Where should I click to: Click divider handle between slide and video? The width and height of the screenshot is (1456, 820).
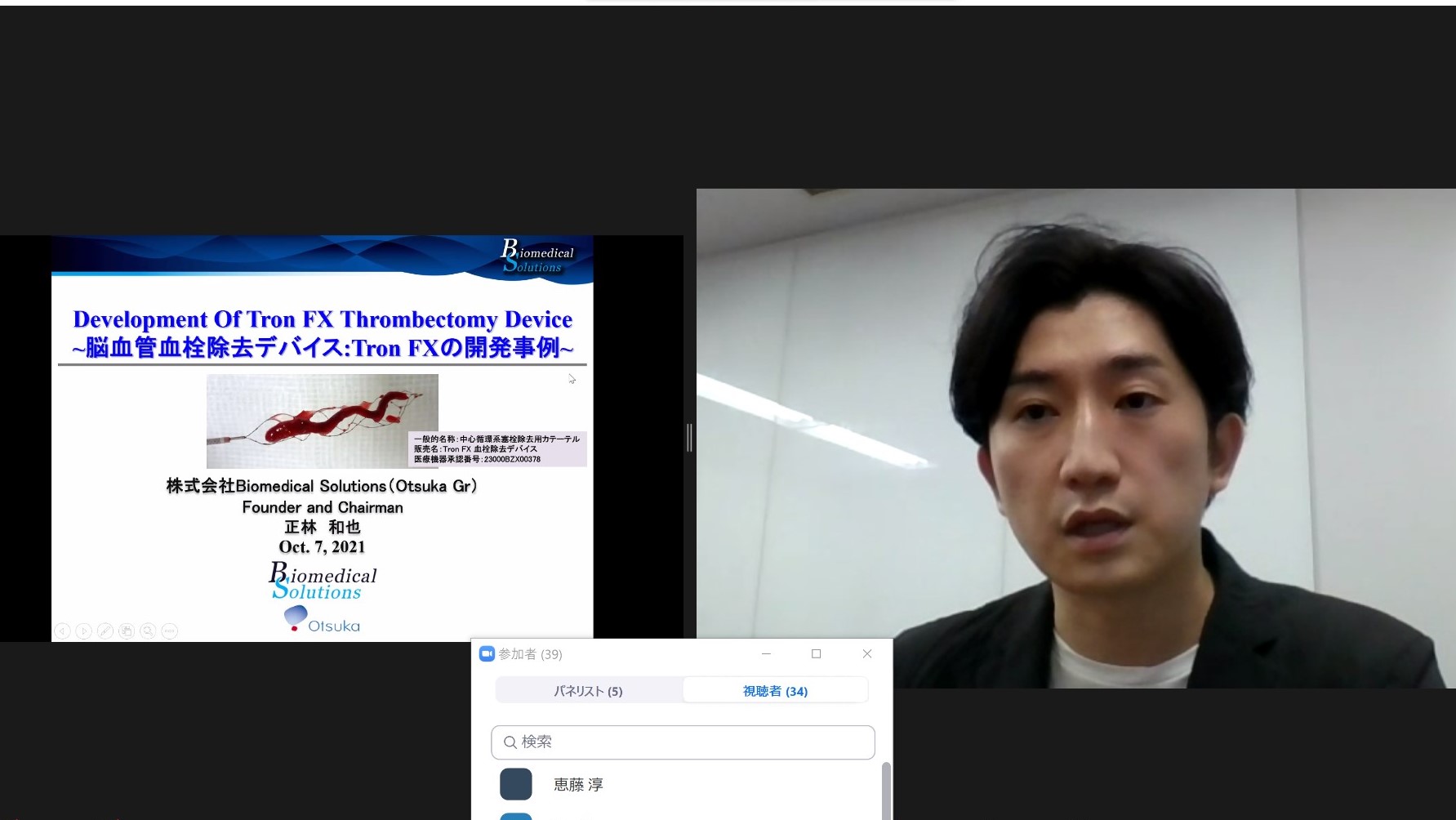(x=690, y=438)
